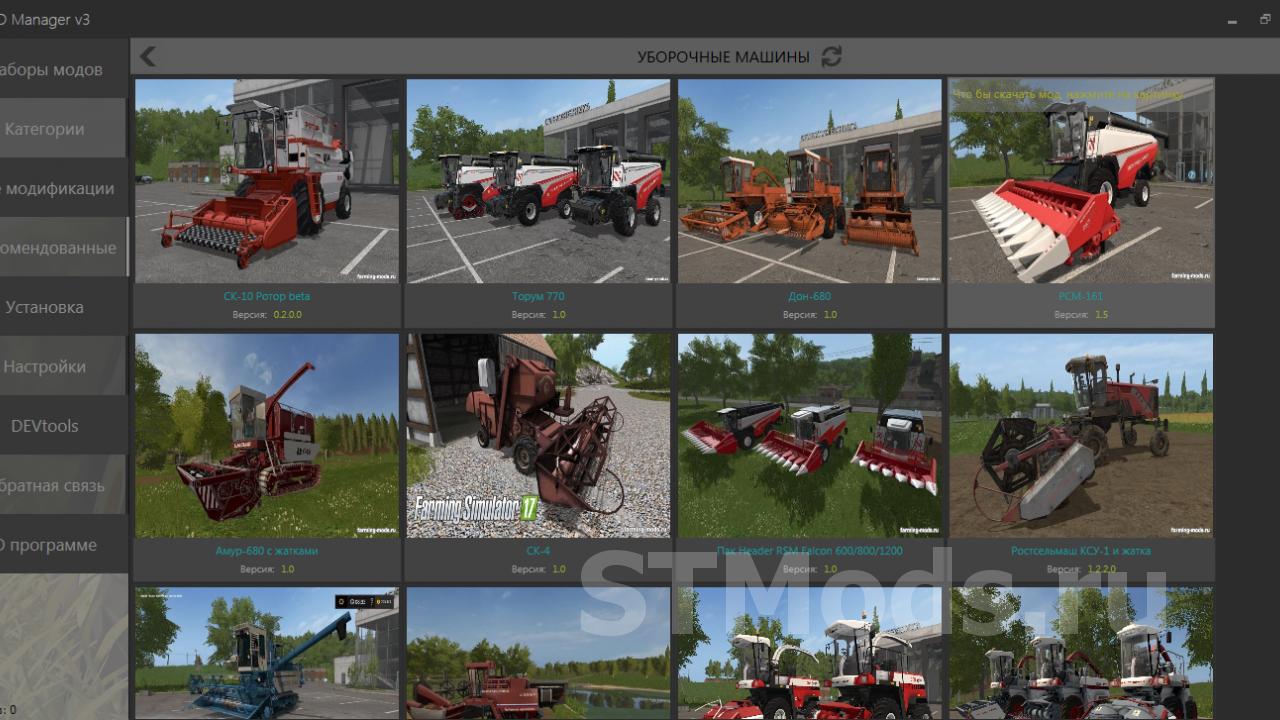Click version 1.2.2.0 under Ростсельмаш КСУ-1
1280x720 pixels.
coord(1101,569)
